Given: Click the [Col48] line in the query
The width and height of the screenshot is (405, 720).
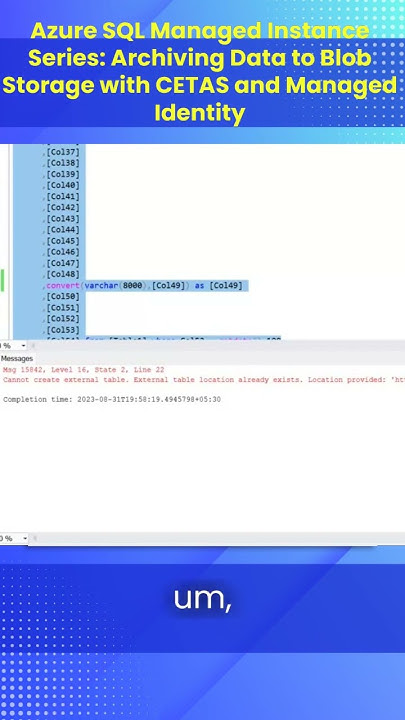Looking at the screenshot, I should point(63,275).
